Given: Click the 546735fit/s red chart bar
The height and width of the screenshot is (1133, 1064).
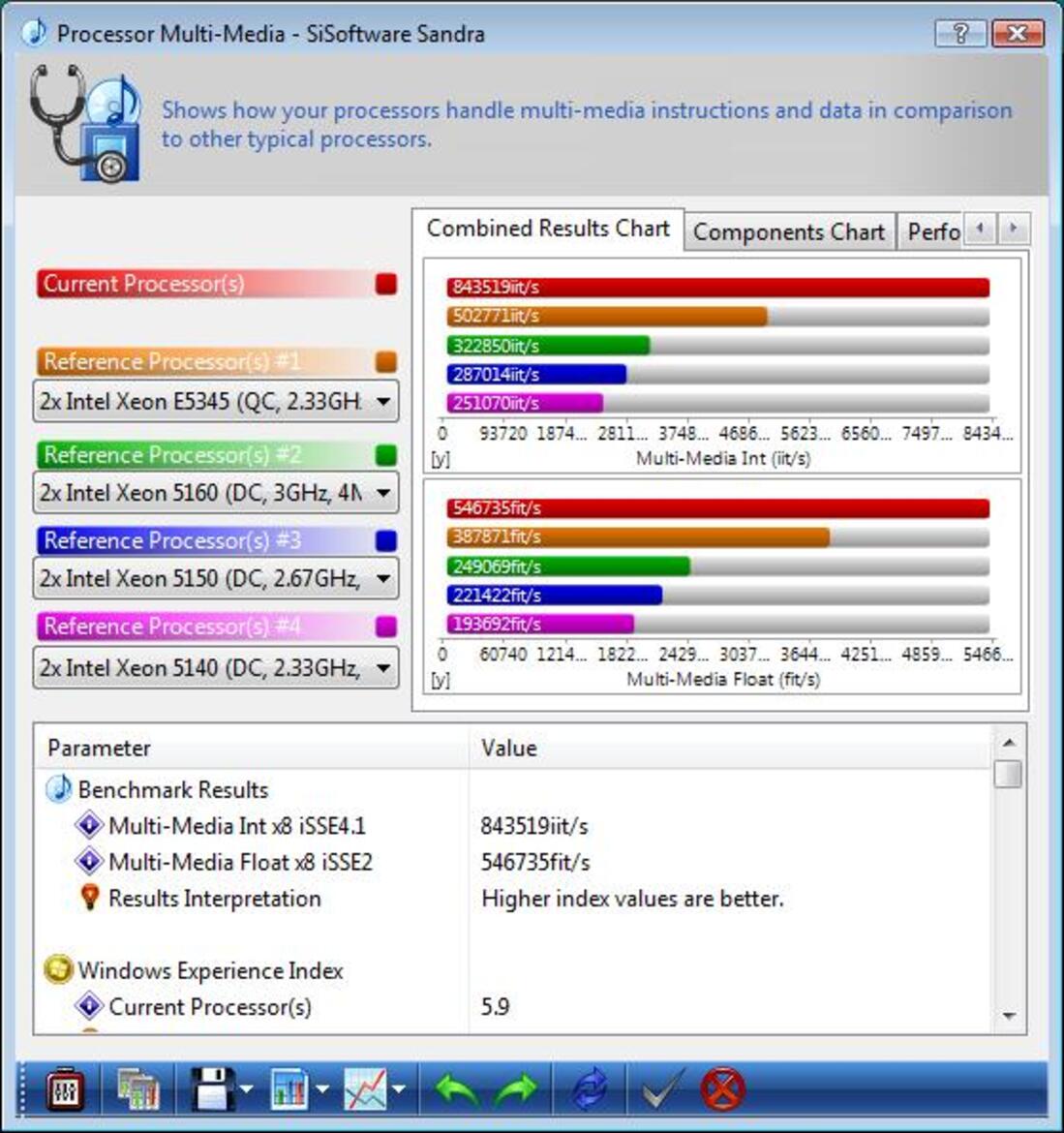Looking at the screenshot, I should 718,508.
